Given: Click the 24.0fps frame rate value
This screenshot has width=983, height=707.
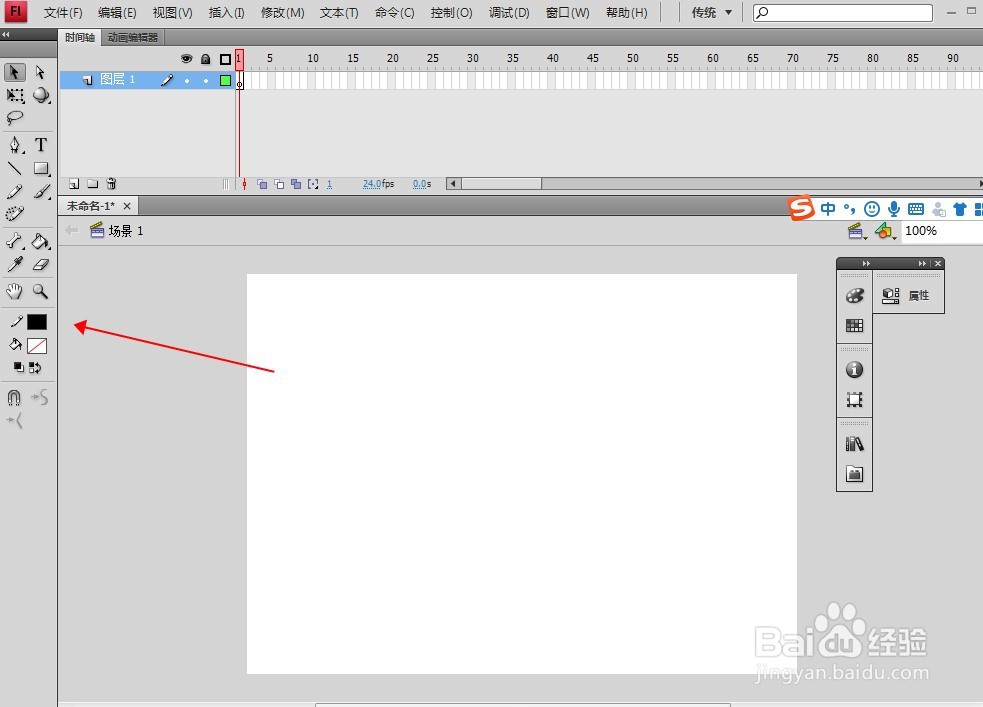Looking at the screenshot, I should 378,184.
